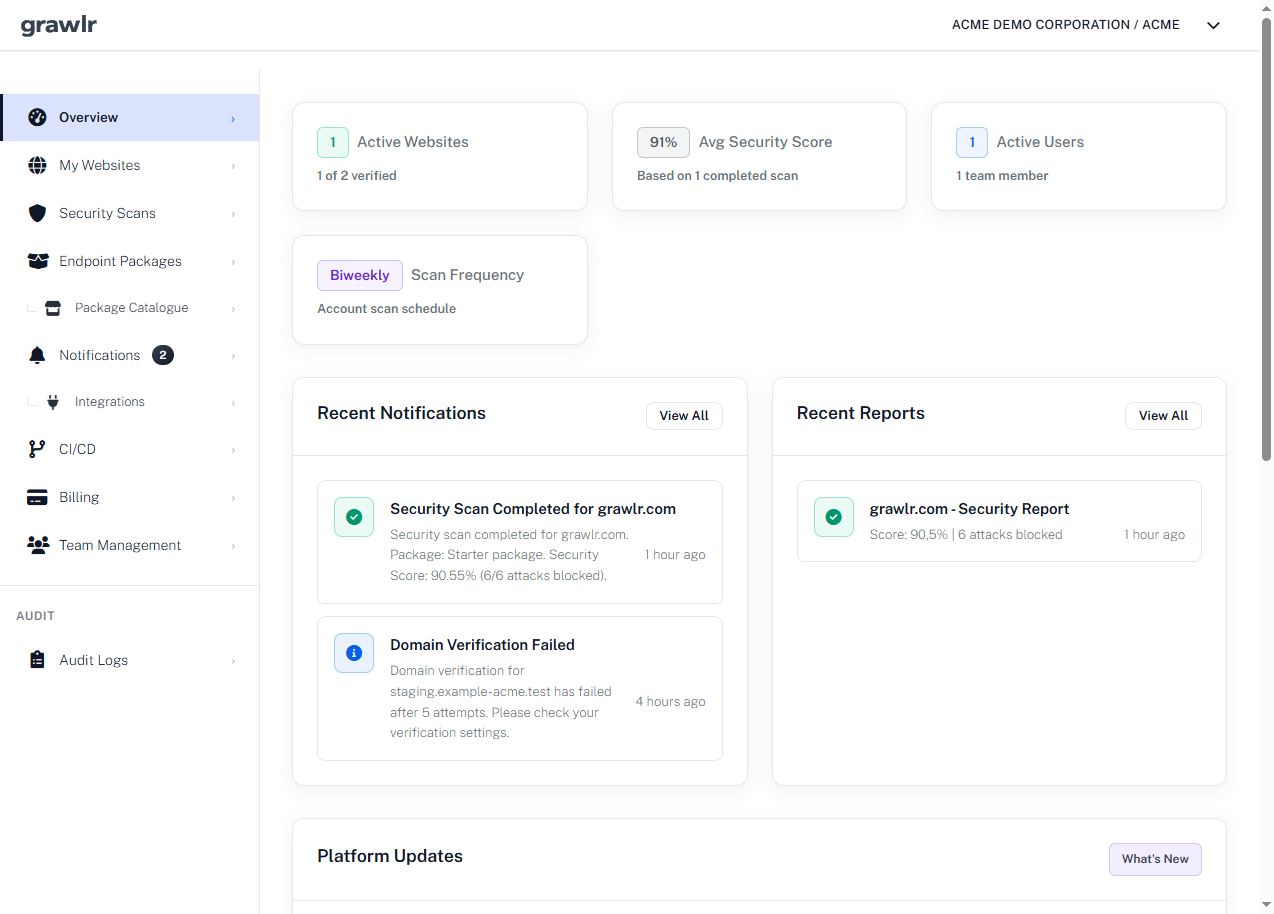Click the Notifications bell icon
1274x914 pixels.
[x=38, y=355]
